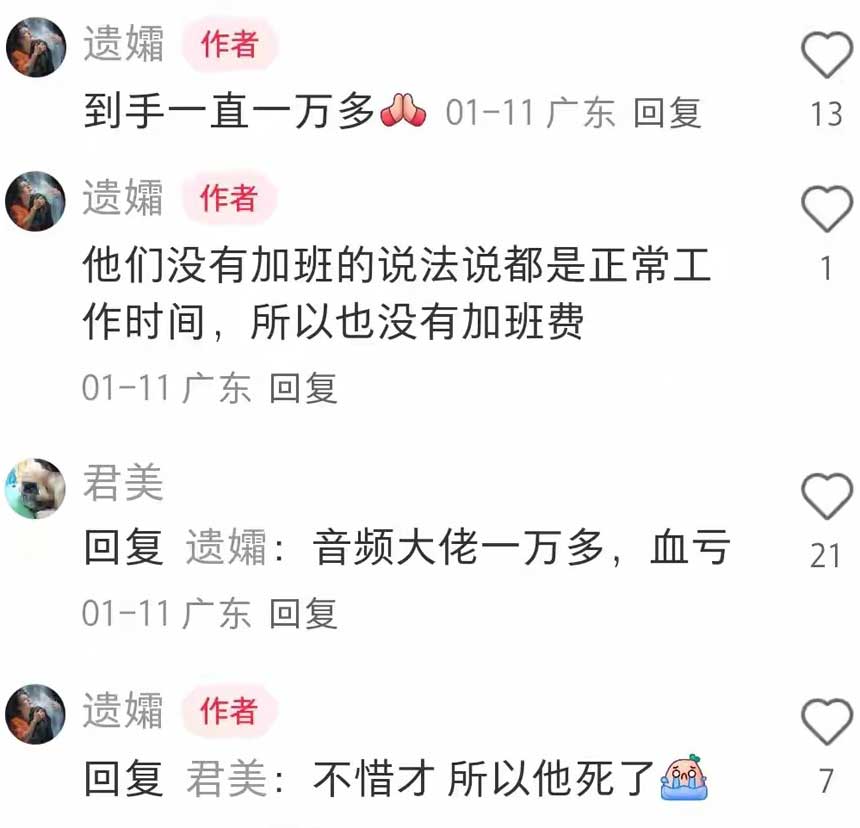Screen dimensions: 860x828
Task: Like the comment '到手一直一万多'
Action: tap(827, 55)
